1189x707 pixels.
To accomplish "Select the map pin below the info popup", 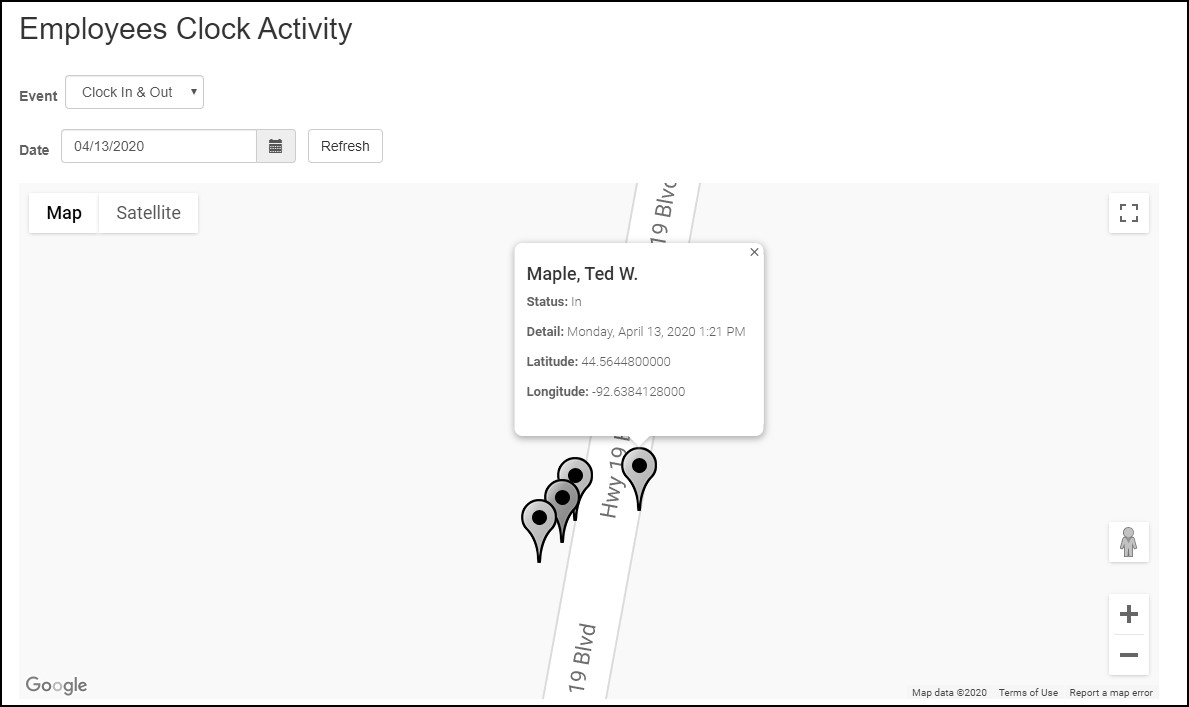I will point(639,467).
